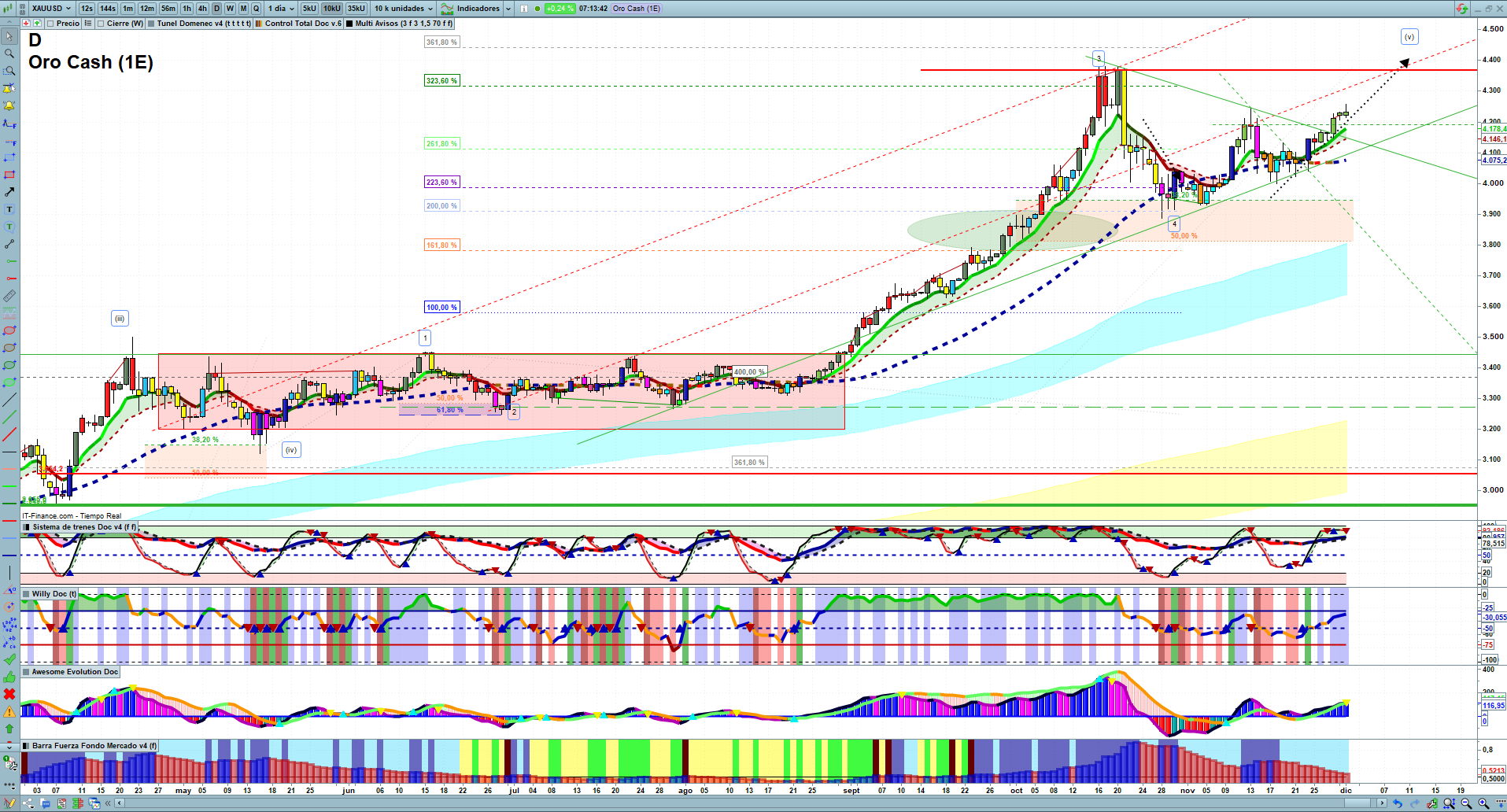Viewport: 1507px width, 812px height.
Task: Click the Multi Avisos black color swatch
Action: tap(349, 24)
